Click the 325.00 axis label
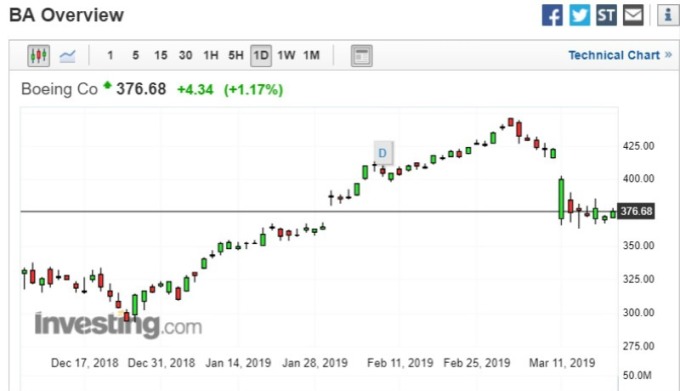Viewport: 680px width, 391px height. click(638, 279)
